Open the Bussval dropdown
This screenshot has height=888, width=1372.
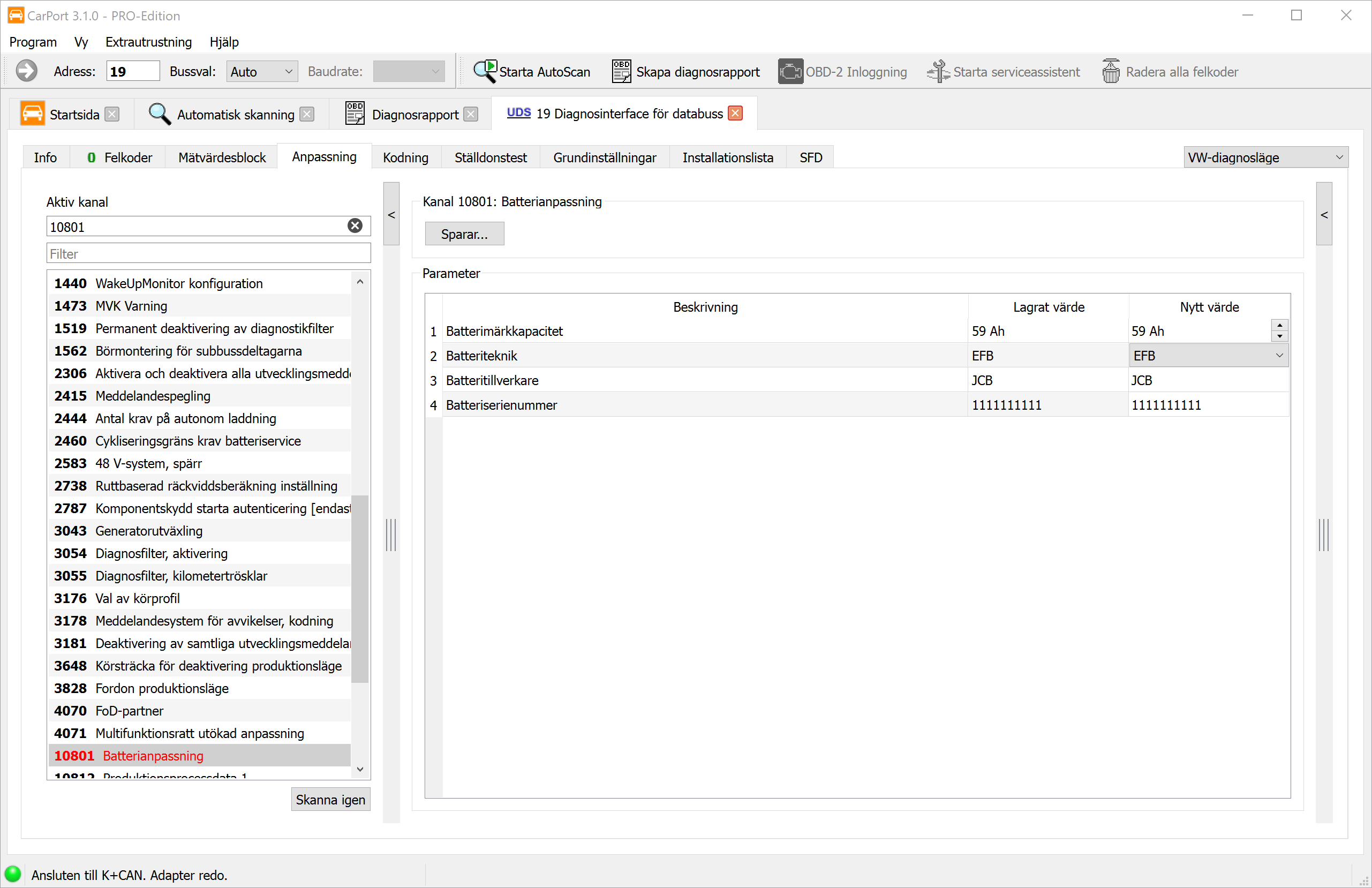click(262, 72)
